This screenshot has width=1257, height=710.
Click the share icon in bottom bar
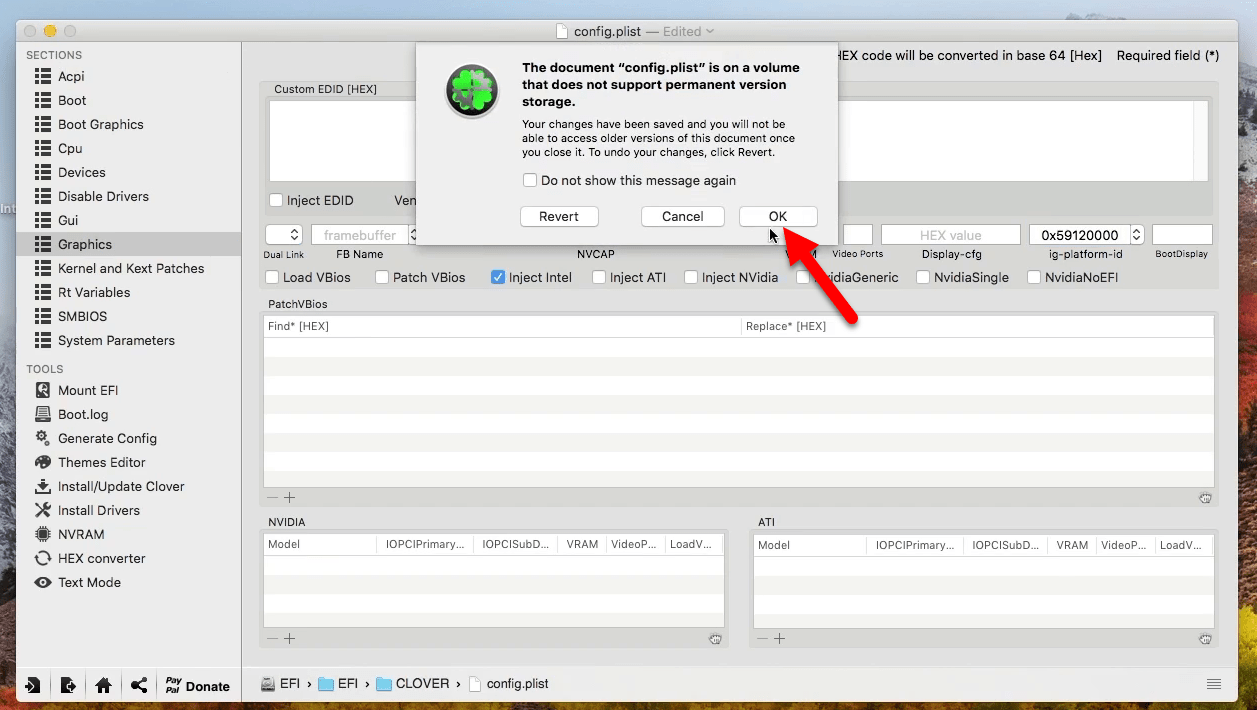click(139, 686)
